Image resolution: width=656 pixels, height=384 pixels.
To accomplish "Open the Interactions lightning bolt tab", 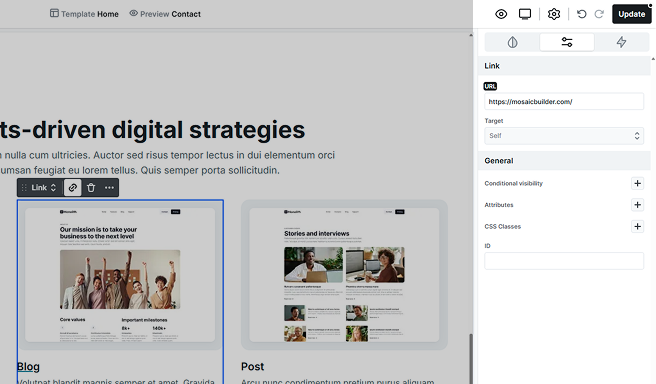I will pos(621,42).
